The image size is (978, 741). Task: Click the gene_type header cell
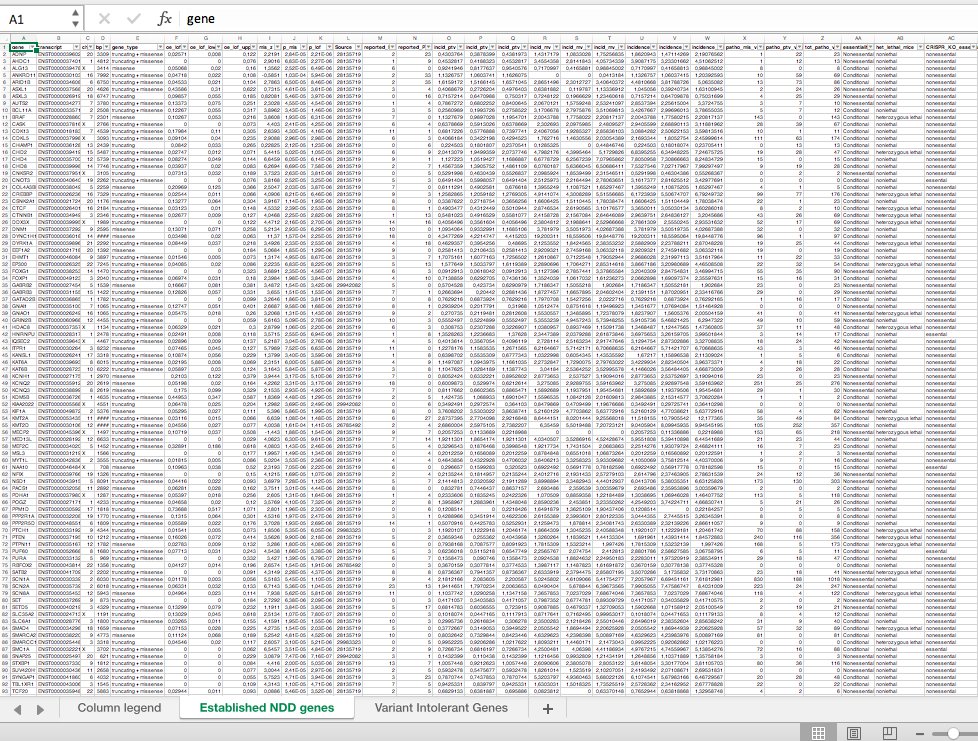pos(138,47)
